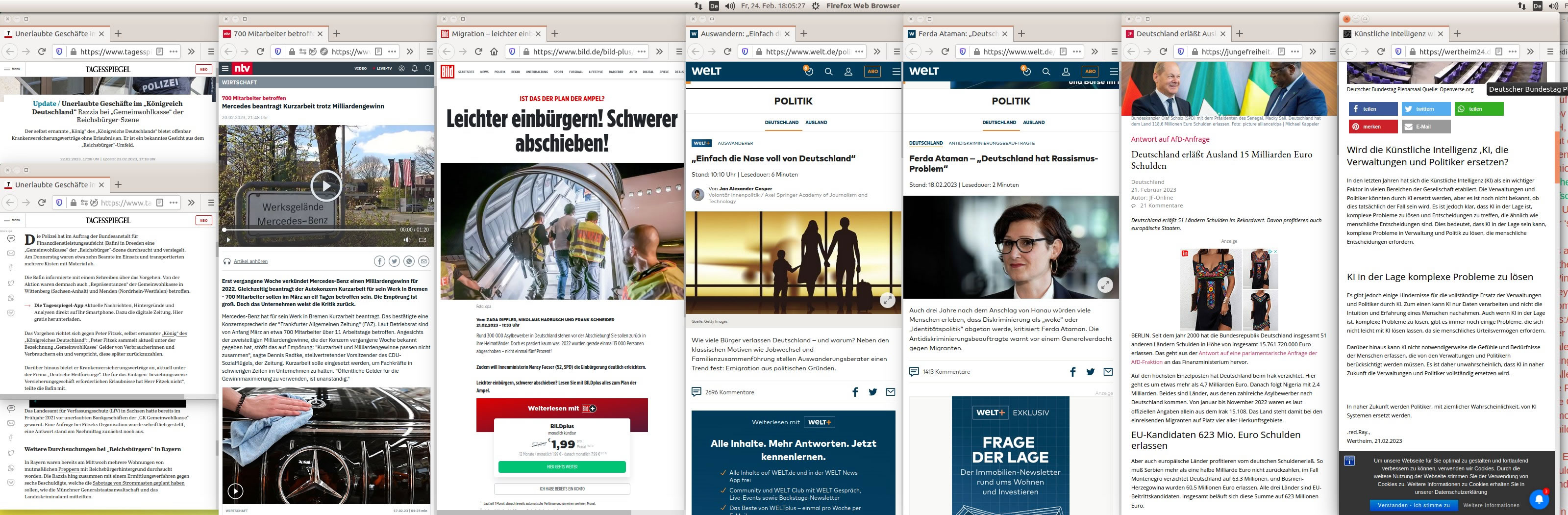1568x515 pixels.
Task: Share ntv article on Twitter
Action: click(395, 261)
